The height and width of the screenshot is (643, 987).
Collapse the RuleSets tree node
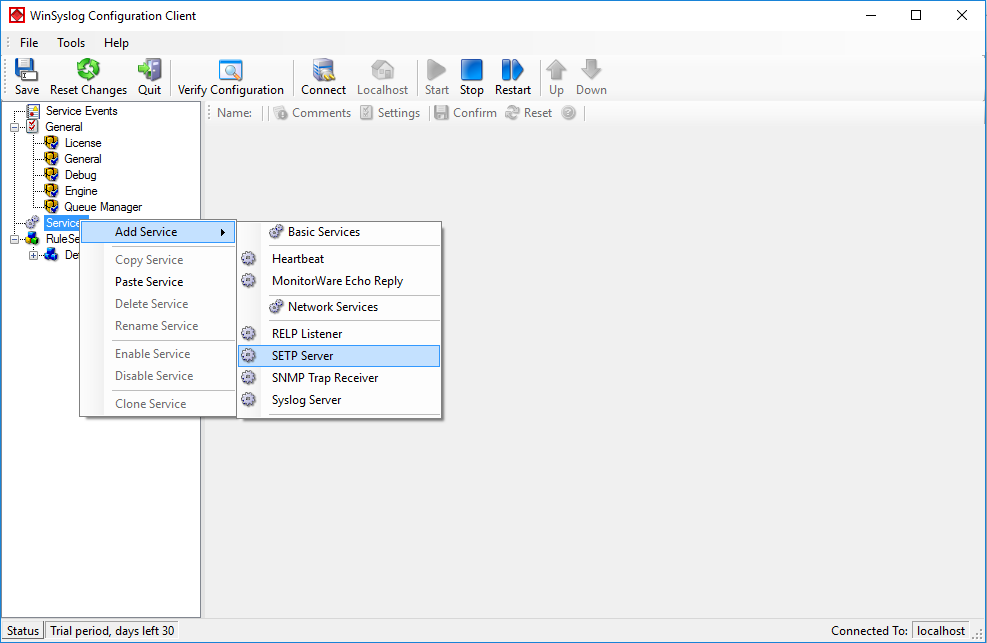click(15, 239)
